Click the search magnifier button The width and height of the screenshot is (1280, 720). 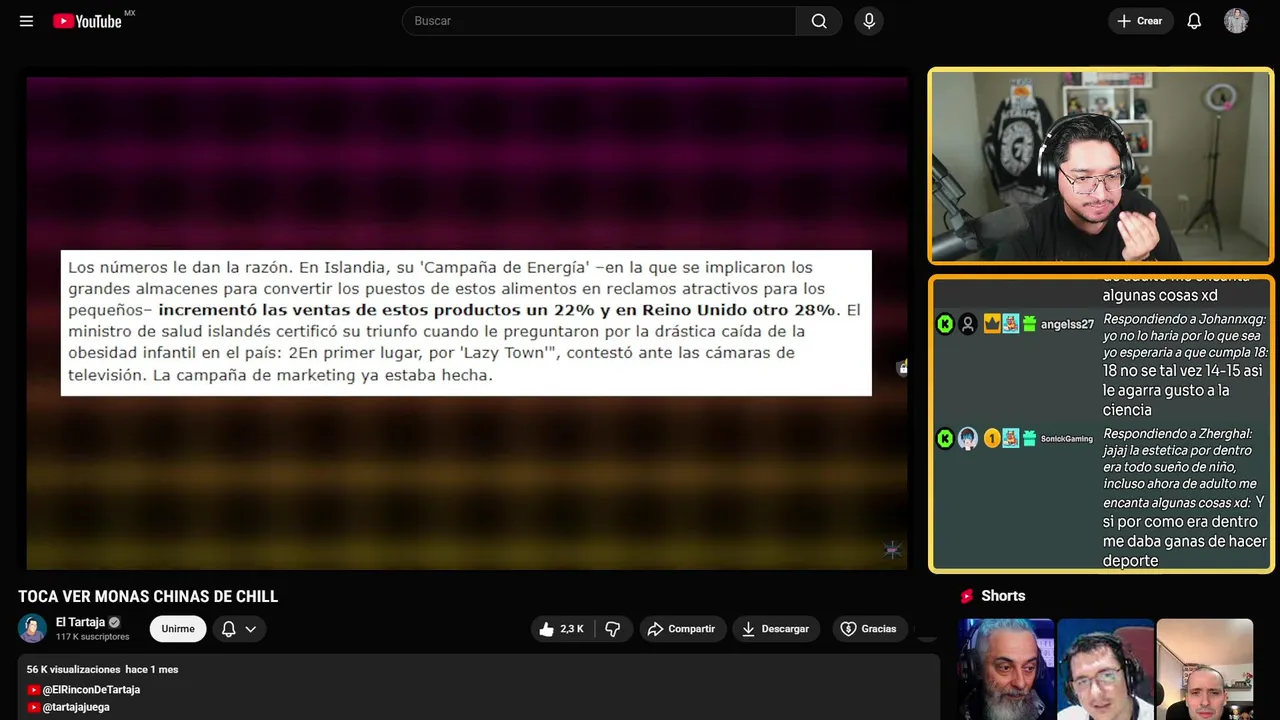[x=819, y=21]
